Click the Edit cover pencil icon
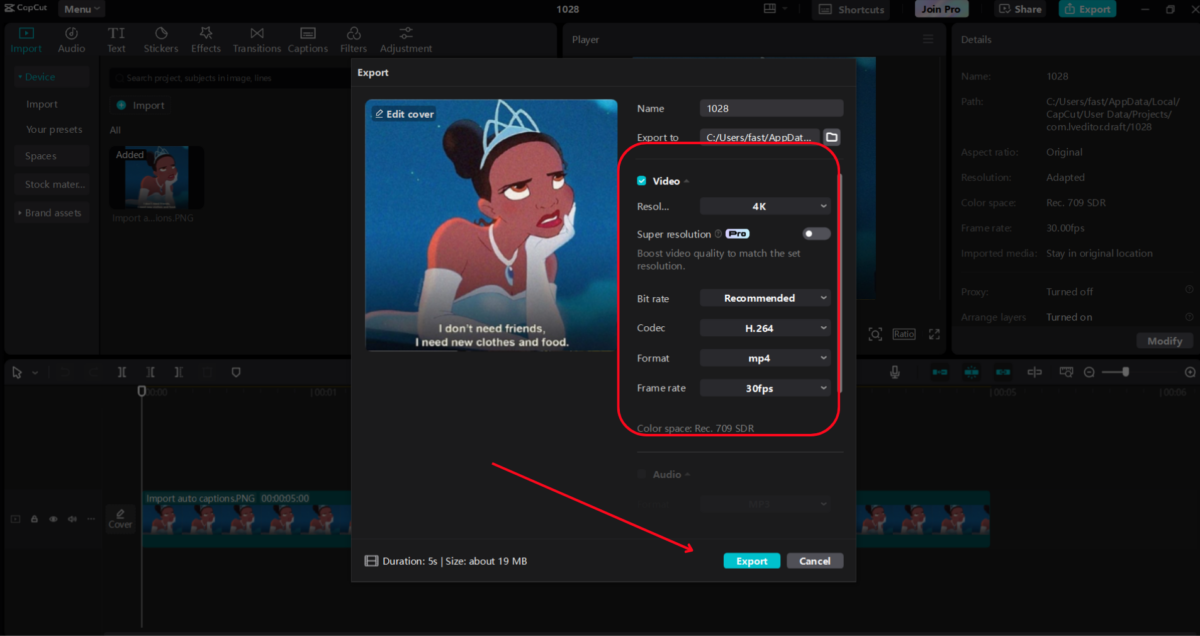Image resolution: width=1200 pixels, height=636 pixels. (x=380, y=114)
